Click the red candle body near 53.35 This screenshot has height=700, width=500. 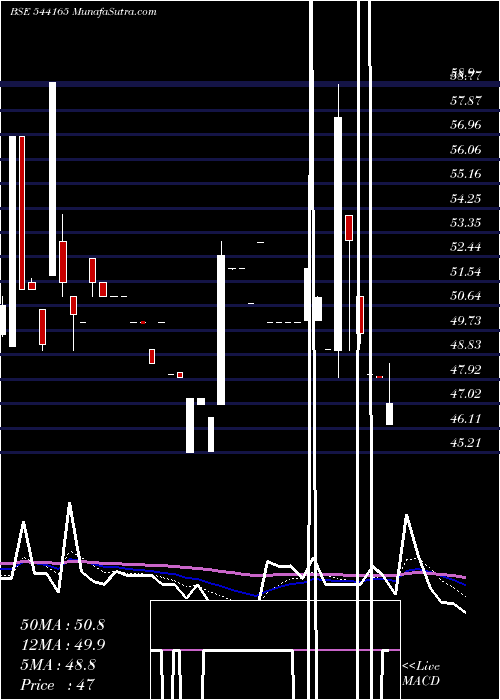349,228
